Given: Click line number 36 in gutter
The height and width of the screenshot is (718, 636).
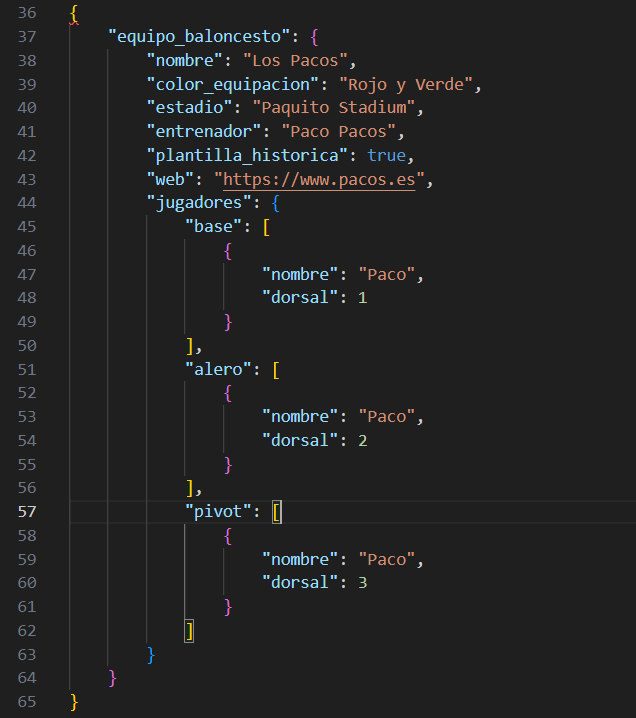Looking at the screenshot, I should point(27,13).
